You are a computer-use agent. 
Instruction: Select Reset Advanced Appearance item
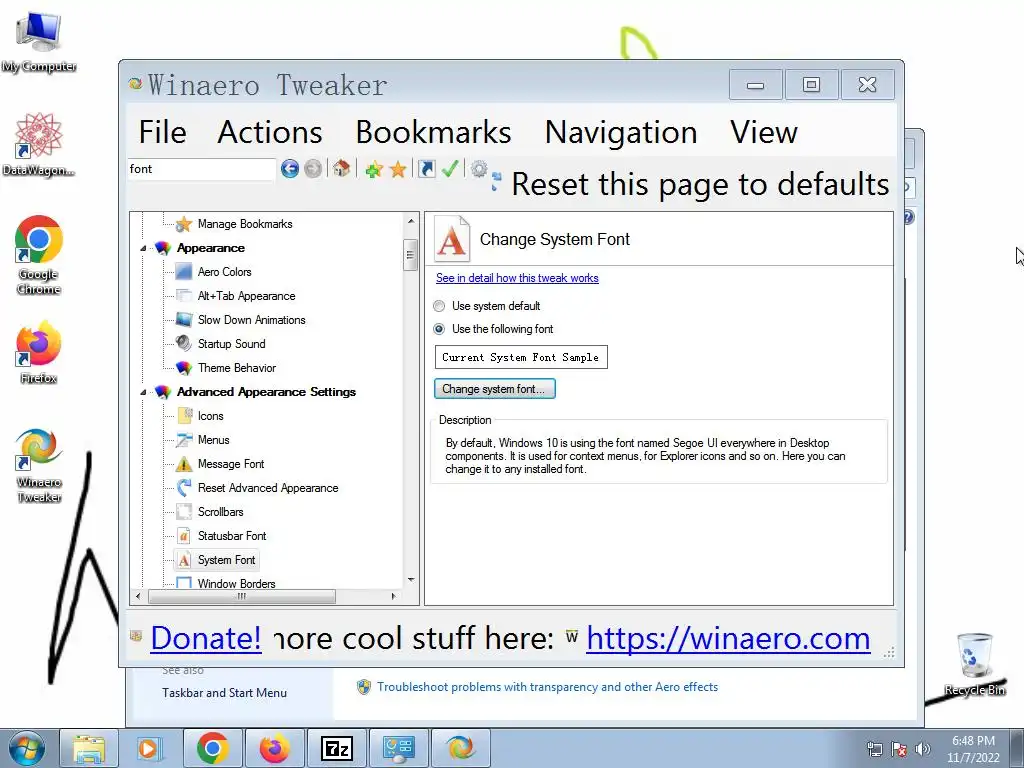pos(268,488)
